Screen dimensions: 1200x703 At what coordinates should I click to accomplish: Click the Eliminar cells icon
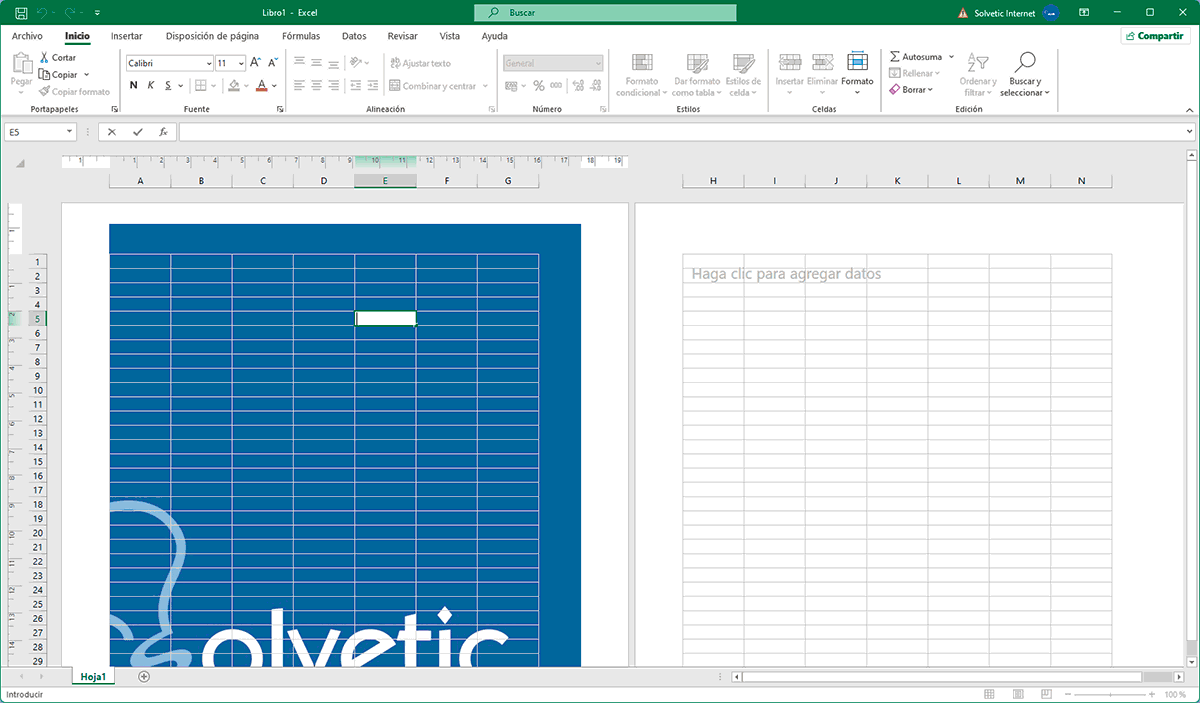click(x=823, y=62)
